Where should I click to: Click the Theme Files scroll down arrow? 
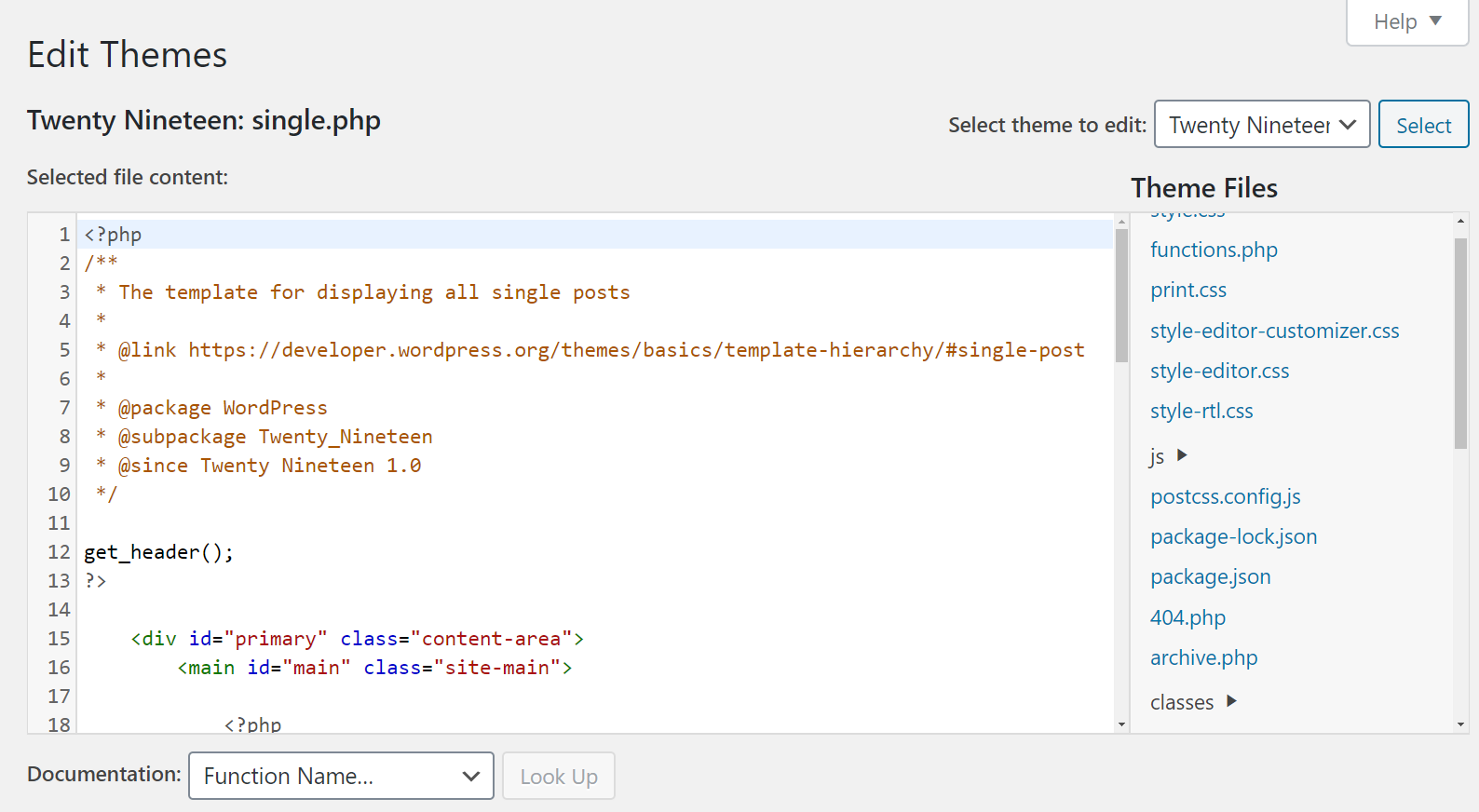(1460, 724)
